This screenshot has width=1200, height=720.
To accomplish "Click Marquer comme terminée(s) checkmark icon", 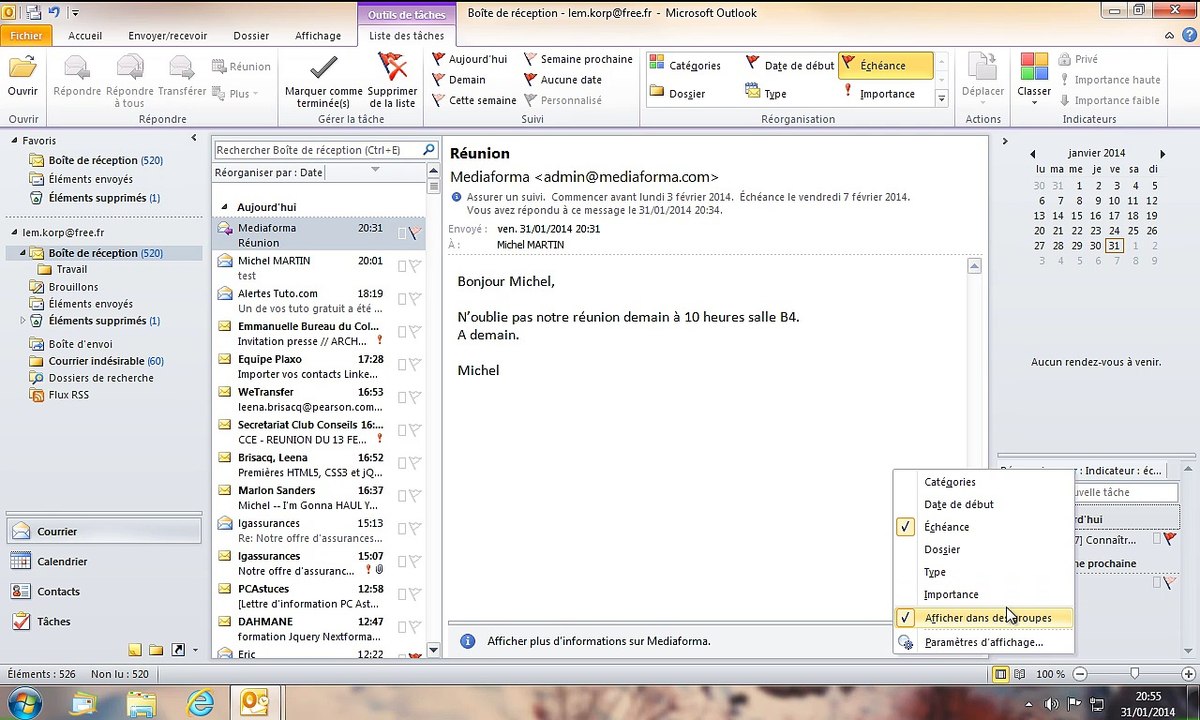I will 323,68.
